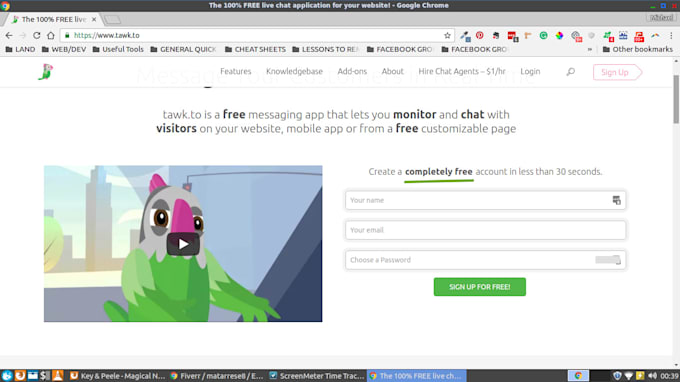Click the autofill icon in Your name field
Viewport: 680px width, 382px height.
click(x=616, y=200)
